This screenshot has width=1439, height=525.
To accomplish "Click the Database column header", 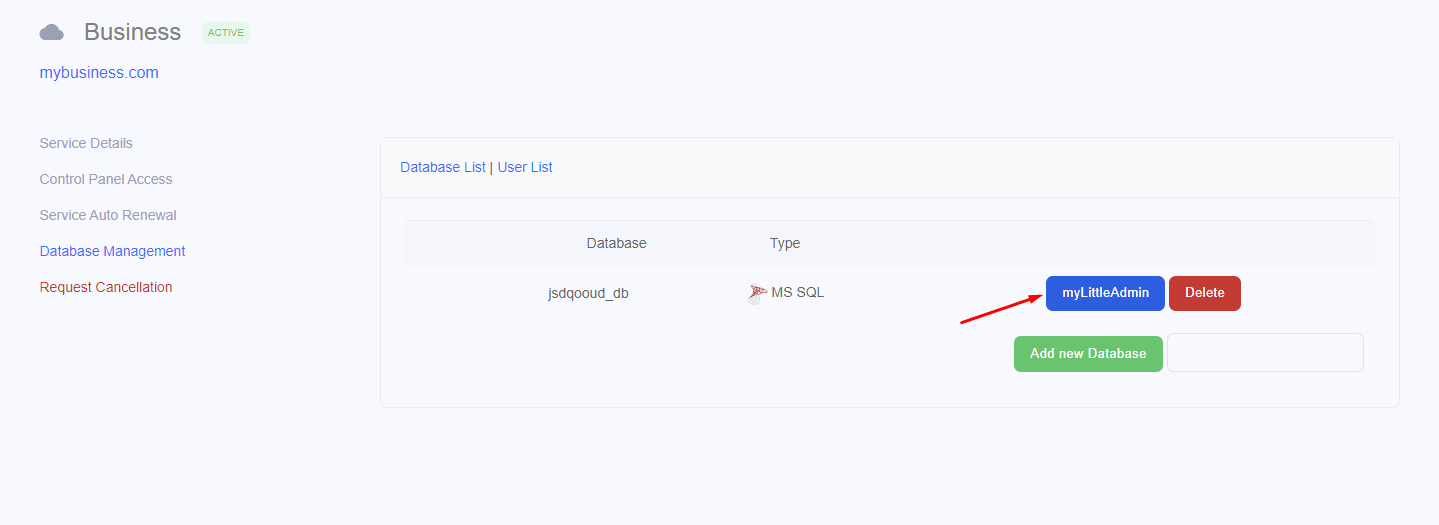I will (616, 243).
